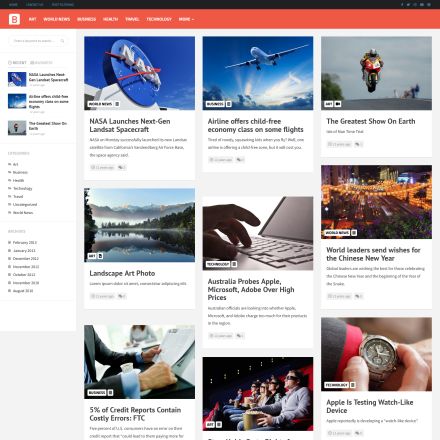Open 'Australia Probes Apple, Microsoft, Adobe' headline
Screen dimensions: 440x440
click(251, 289)
